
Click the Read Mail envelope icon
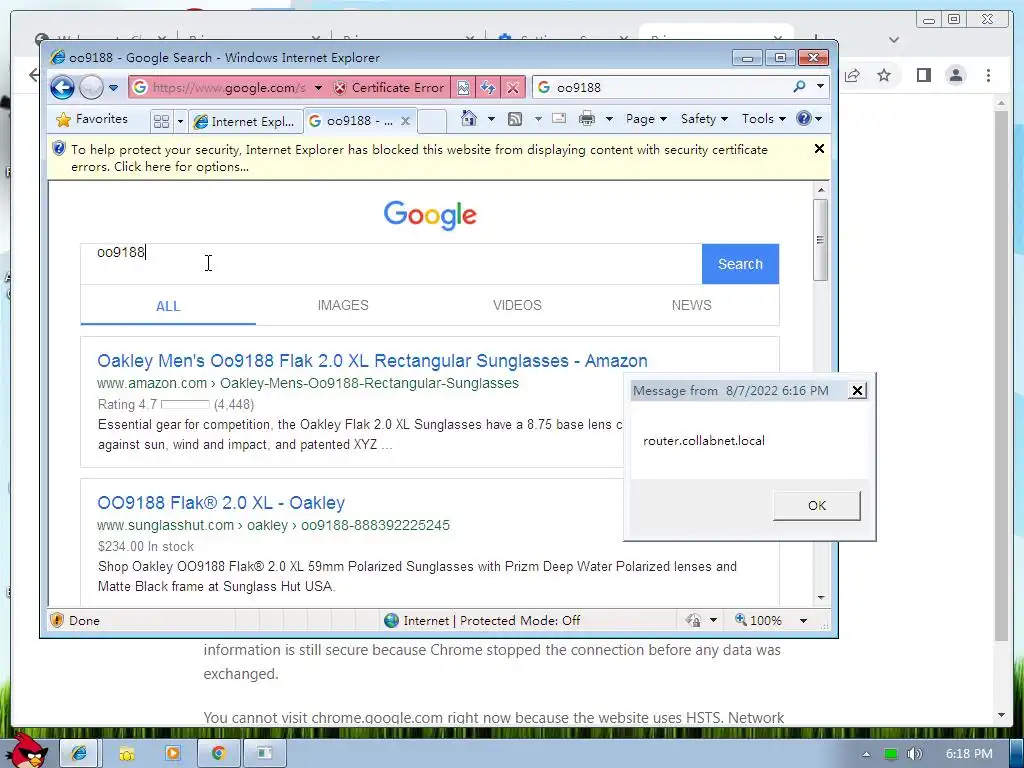point(559,118)
